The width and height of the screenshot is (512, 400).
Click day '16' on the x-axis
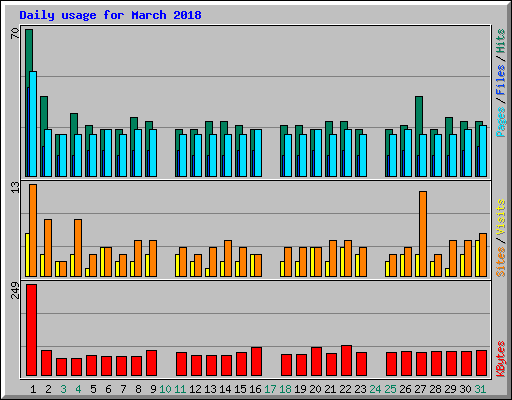click(255, 389)
